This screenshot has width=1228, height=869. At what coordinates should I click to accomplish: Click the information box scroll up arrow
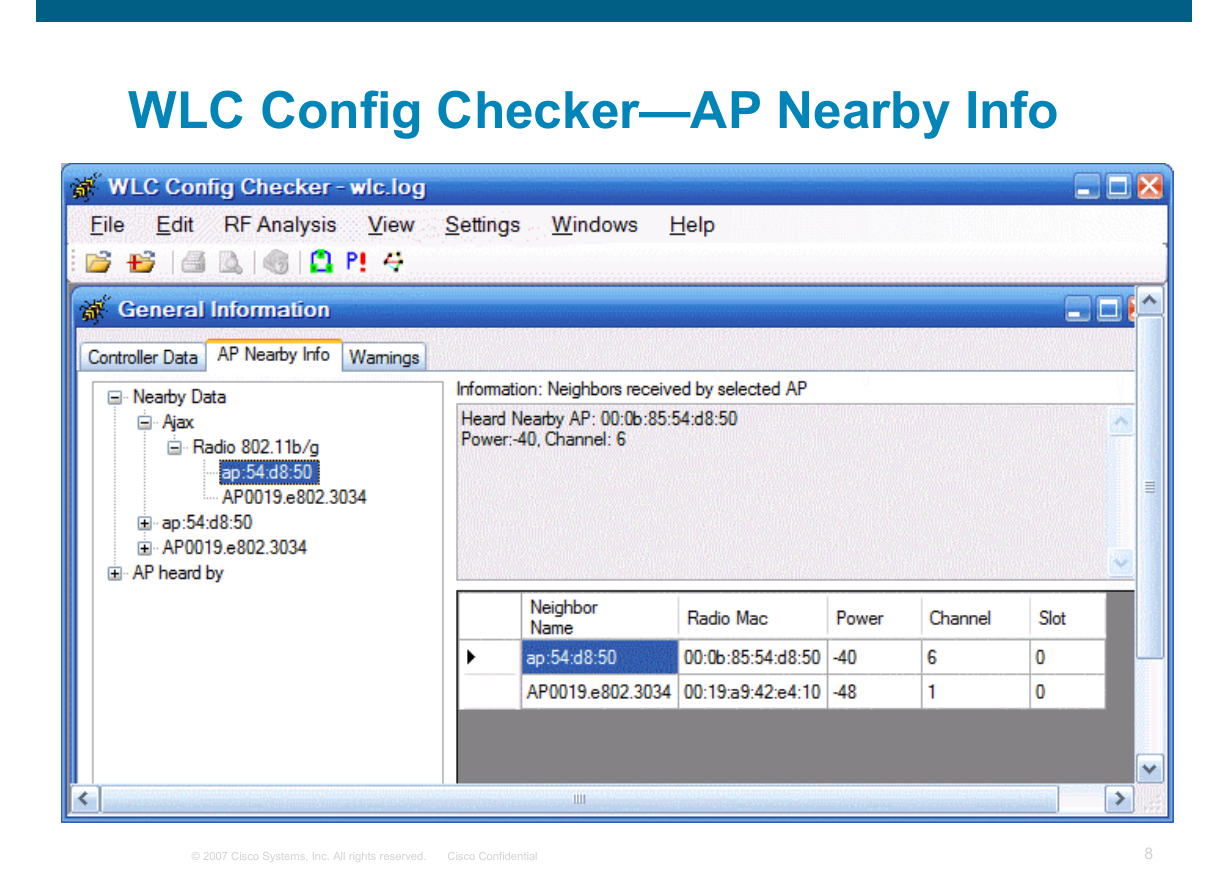click(1121, 421)
